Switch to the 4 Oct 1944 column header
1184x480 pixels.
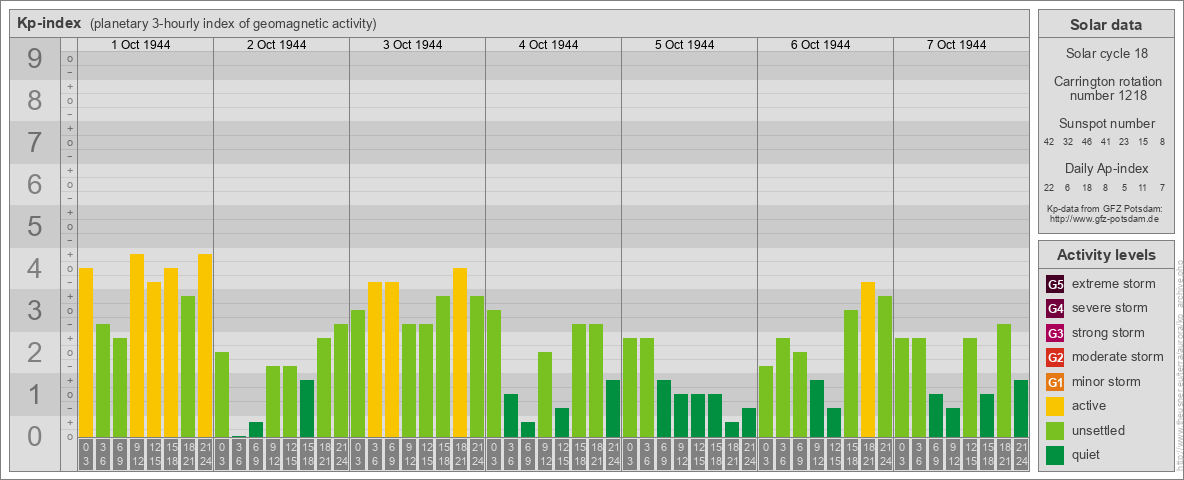(553, 45)
